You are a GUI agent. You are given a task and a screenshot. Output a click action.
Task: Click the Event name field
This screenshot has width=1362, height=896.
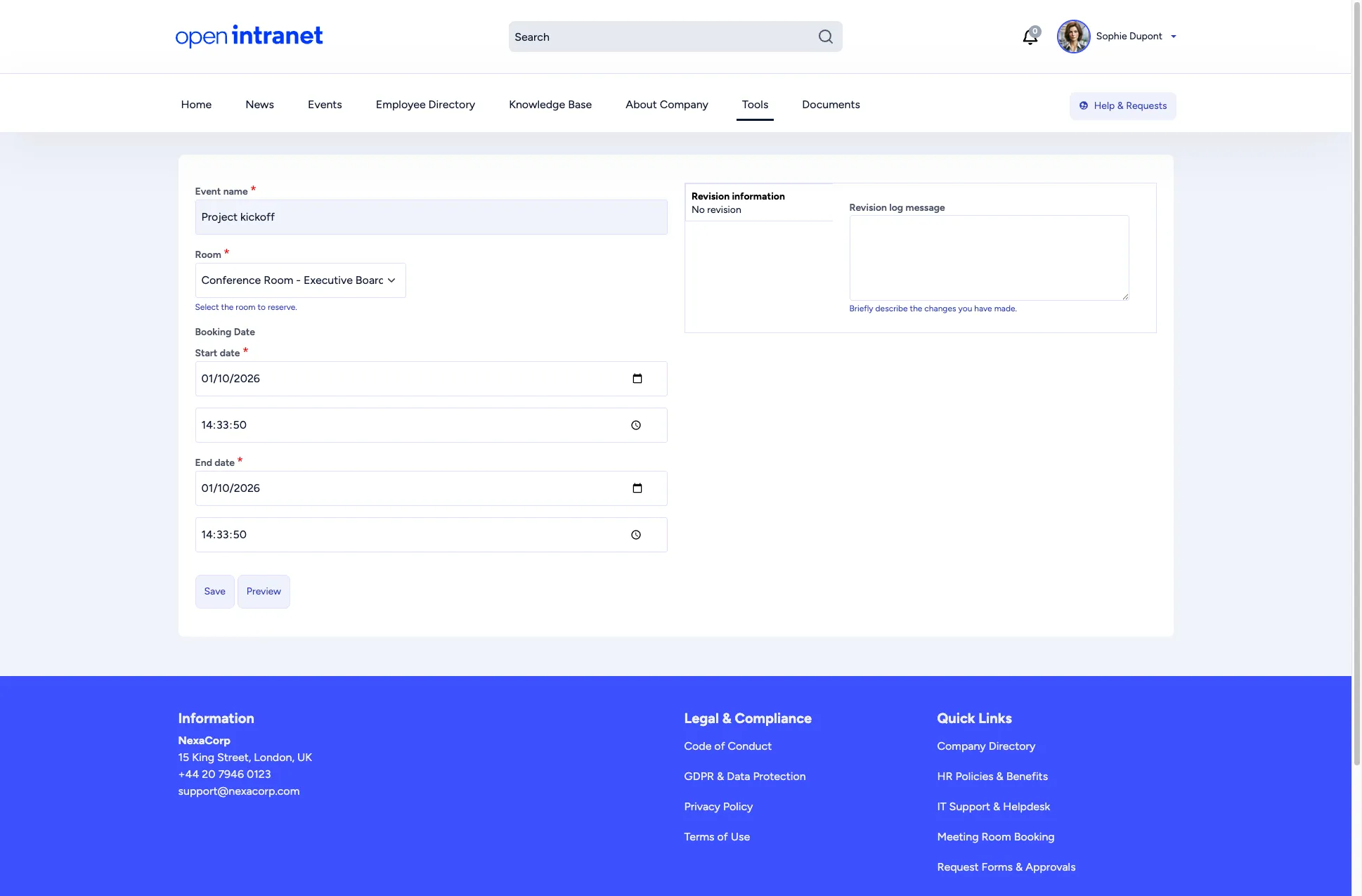[x=431, y=217]
